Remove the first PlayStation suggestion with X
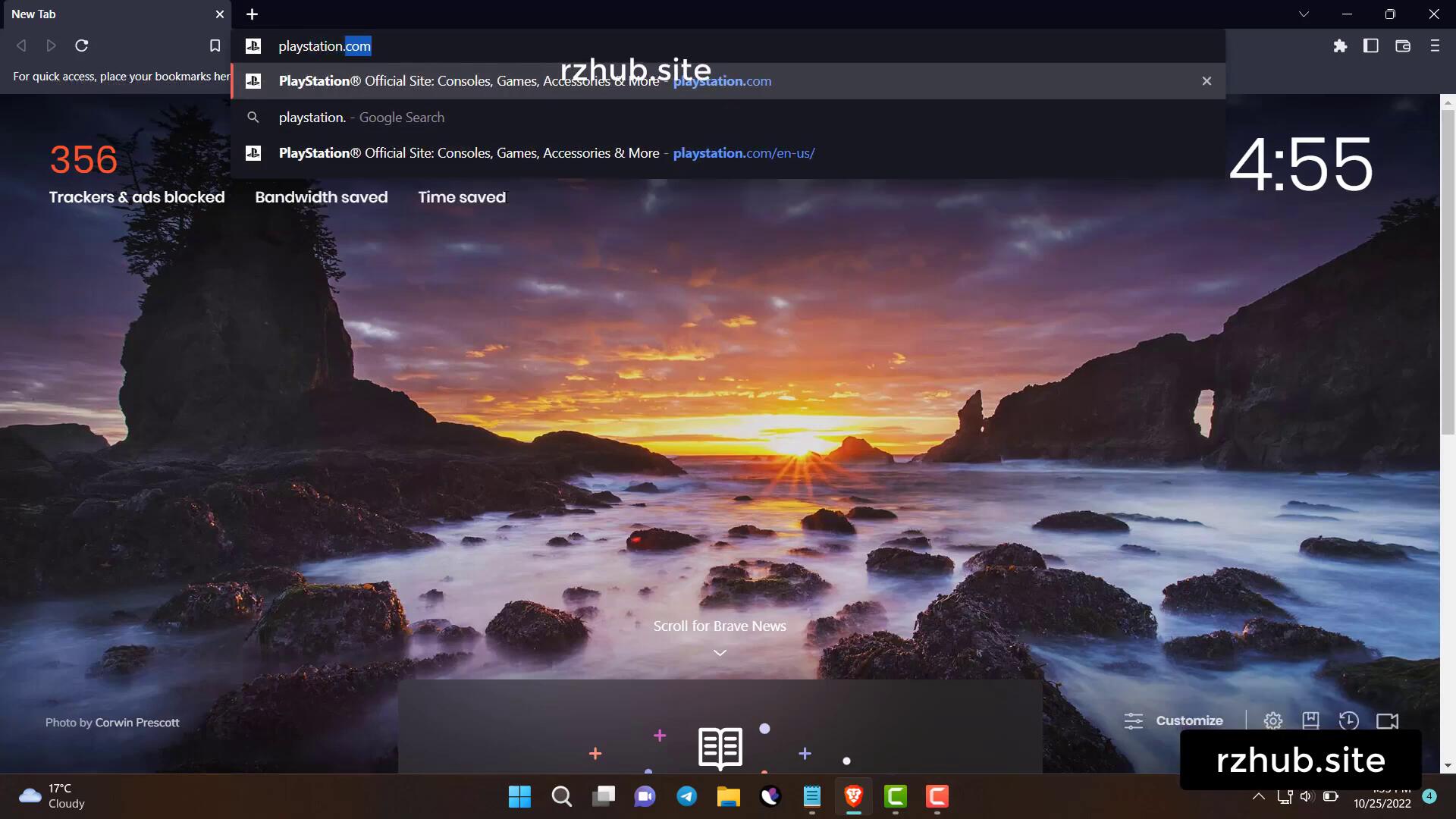The width and height of the screenshot is (1456, 819). pyautogui.click(x=1207, y=81)
